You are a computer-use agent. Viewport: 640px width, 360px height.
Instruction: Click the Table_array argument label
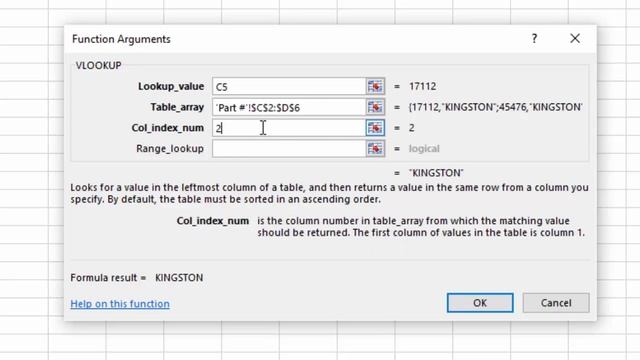click(x=177, y=107)
